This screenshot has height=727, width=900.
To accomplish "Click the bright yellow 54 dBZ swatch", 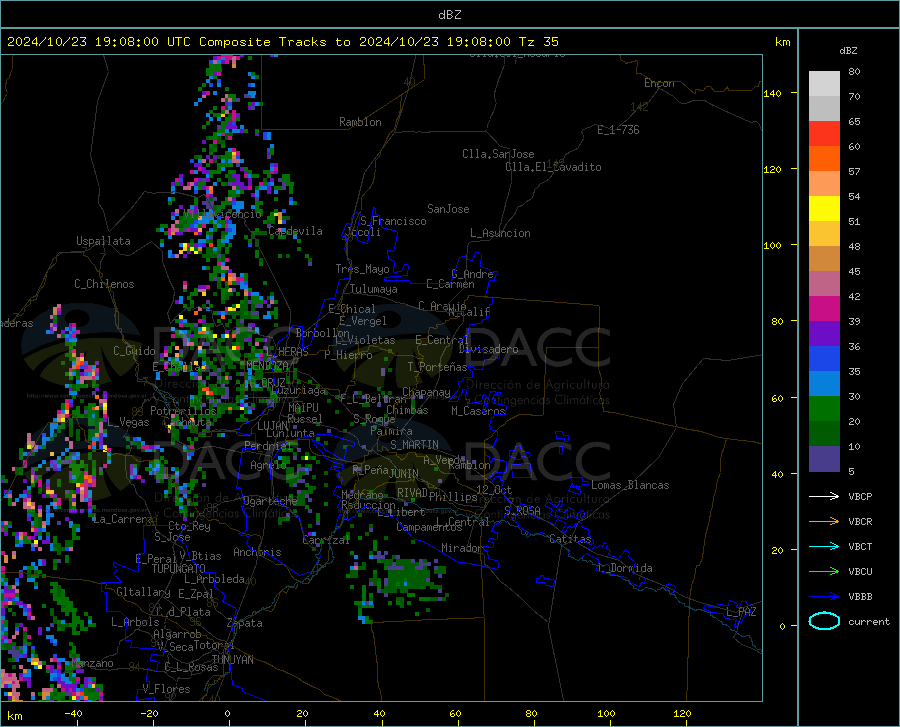I will (x=824, y=209).
